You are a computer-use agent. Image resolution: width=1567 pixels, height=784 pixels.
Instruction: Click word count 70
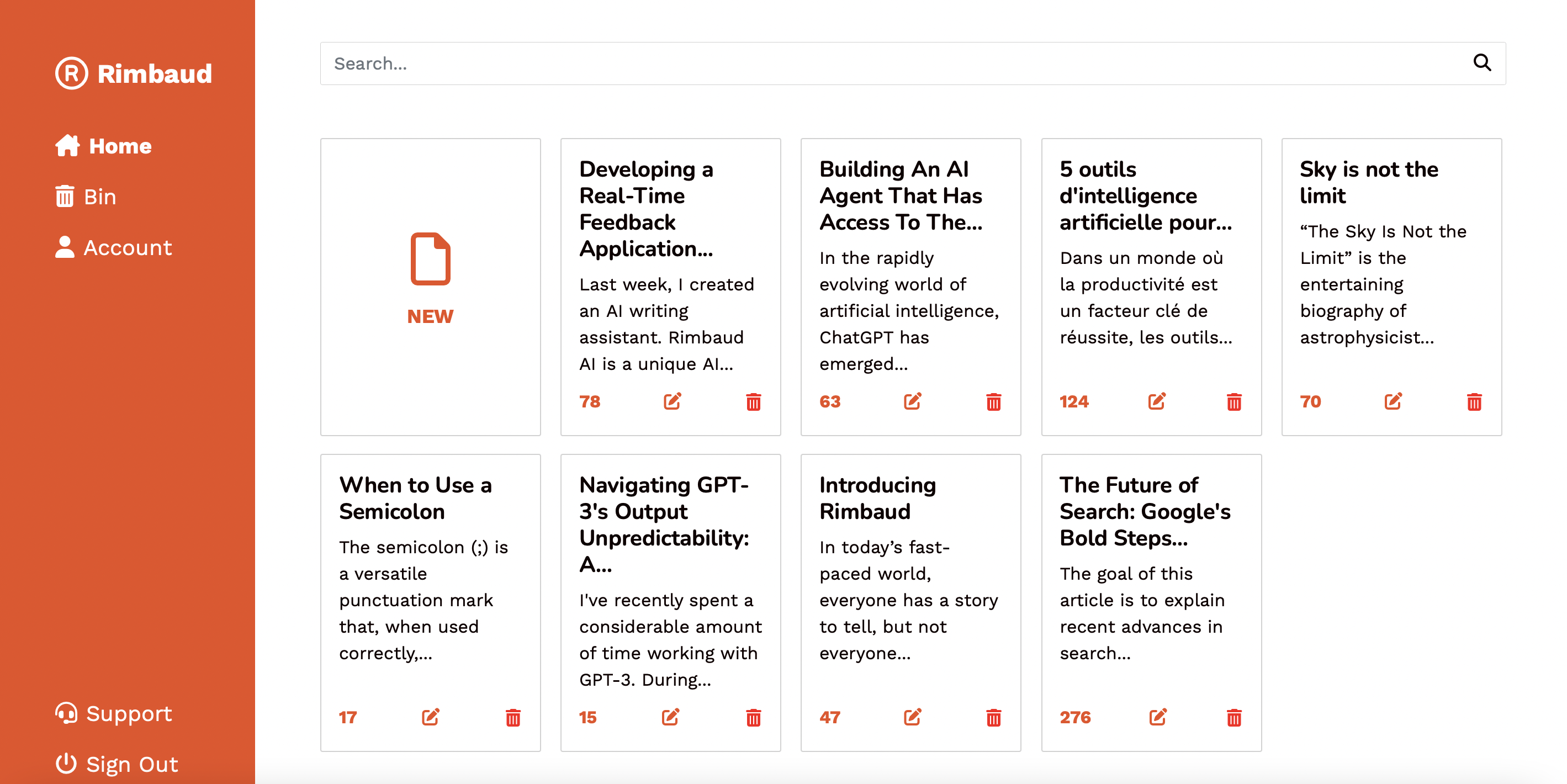pos(1310,401)
